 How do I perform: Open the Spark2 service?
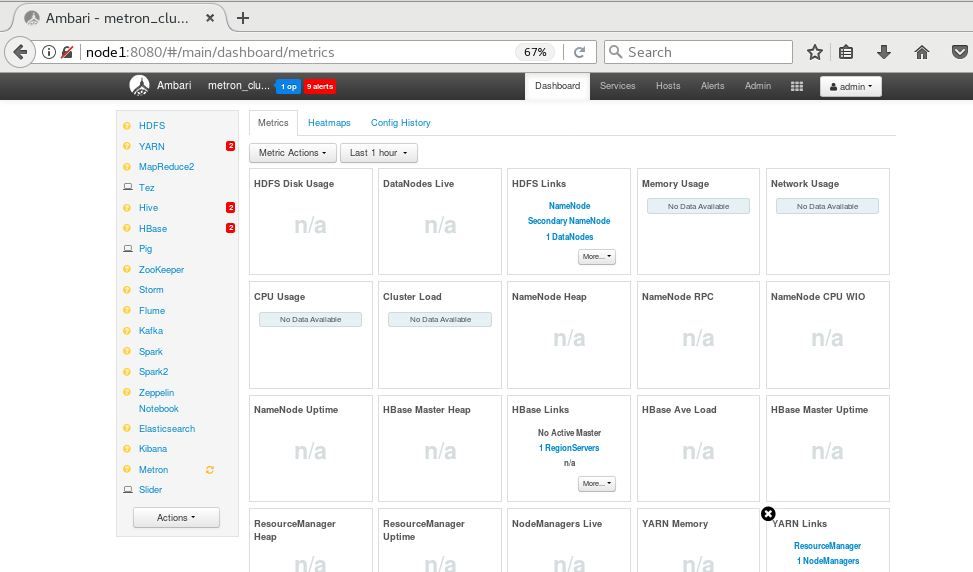153,372
